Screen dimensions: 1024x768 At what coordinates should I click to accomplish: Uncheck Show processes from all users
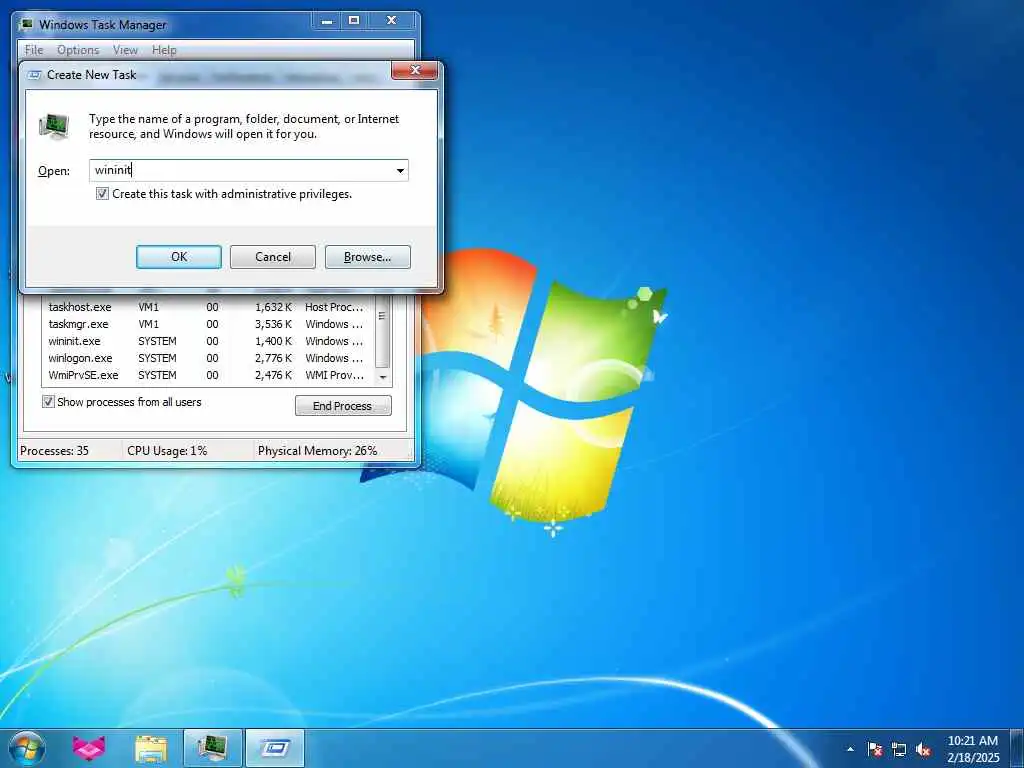click(x=48, y=402)
